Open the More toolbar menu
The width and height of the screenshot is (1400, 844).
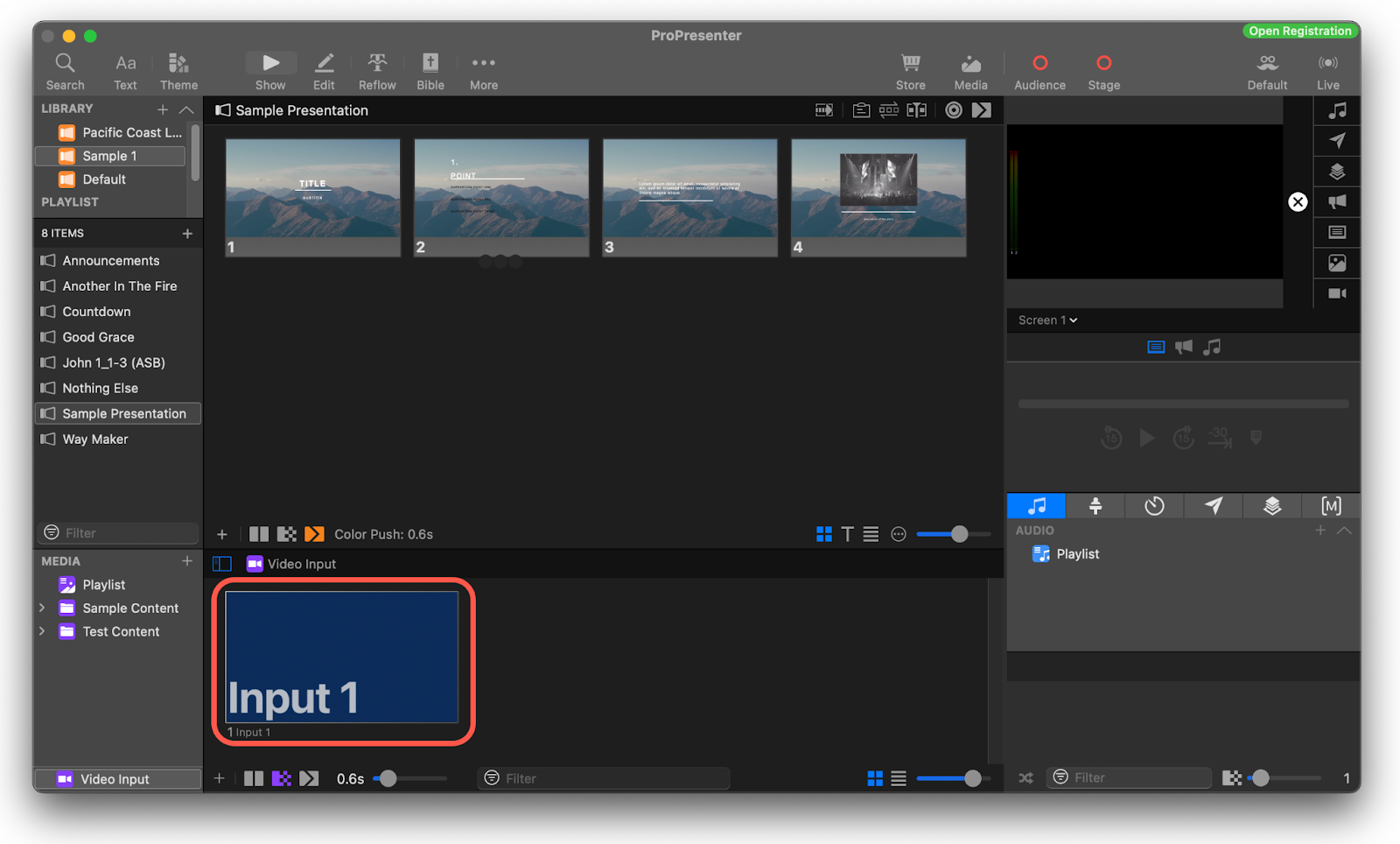tap(484, 72)
